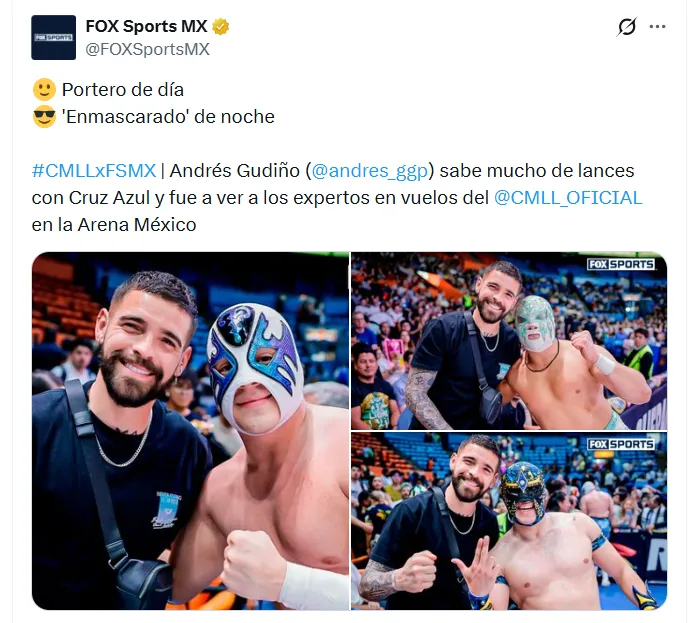The image size is (690, 623).
Task: Open the large photo with blue-white mask
Action: click(x=191, y=431)
